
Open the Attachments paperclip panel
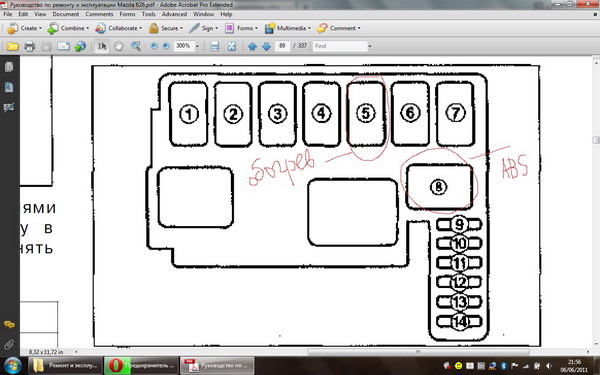click(x=9, y=344)
